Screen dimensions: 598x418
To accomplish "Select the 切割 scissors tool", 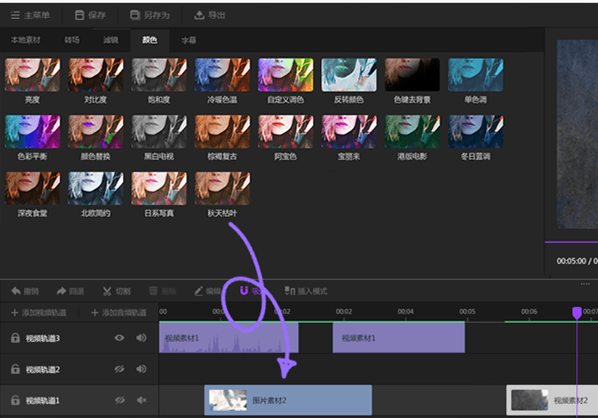I will click(x=107, y=291).
